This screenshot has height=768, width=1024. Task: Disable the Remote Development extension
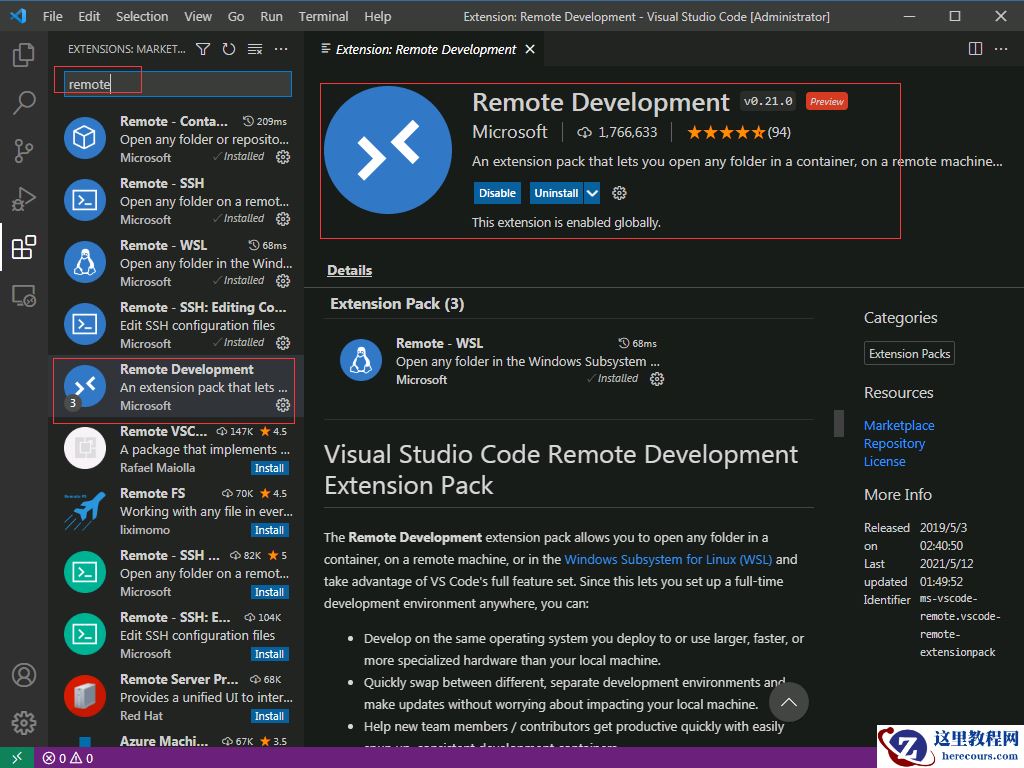(x=497, y=193)
